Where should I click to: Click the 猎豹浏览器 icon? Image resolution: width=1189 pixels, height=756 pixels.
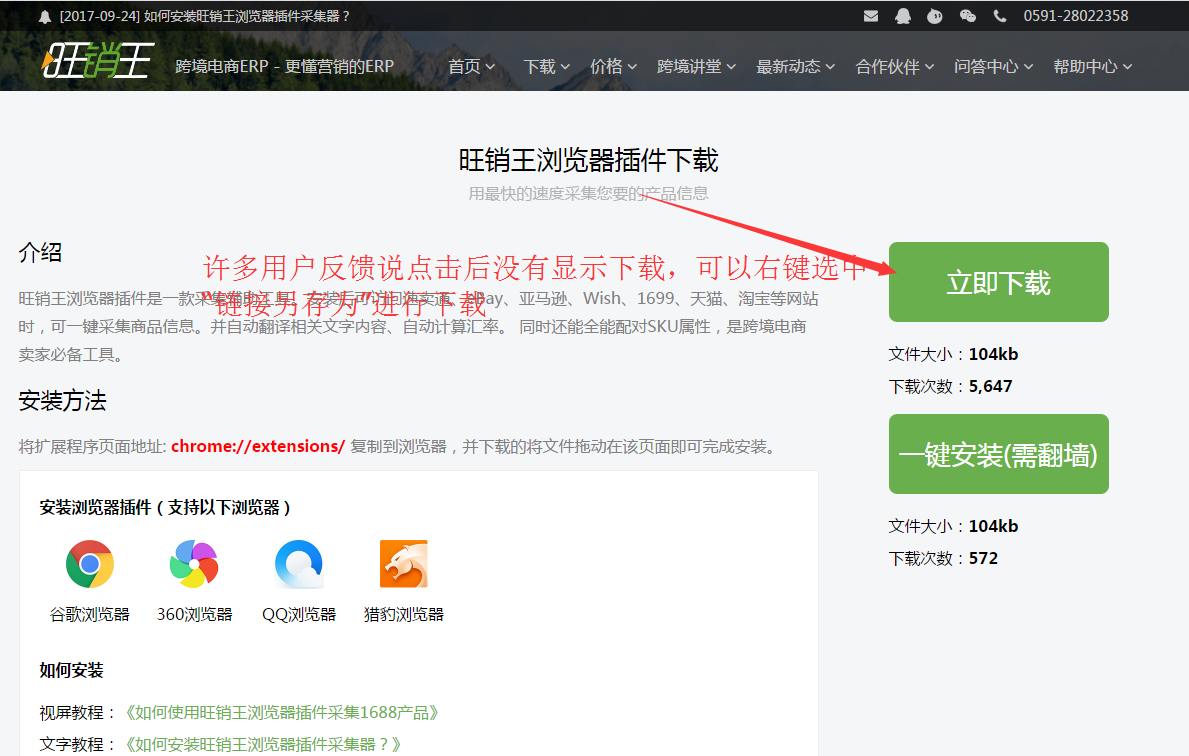click(403, 564)
